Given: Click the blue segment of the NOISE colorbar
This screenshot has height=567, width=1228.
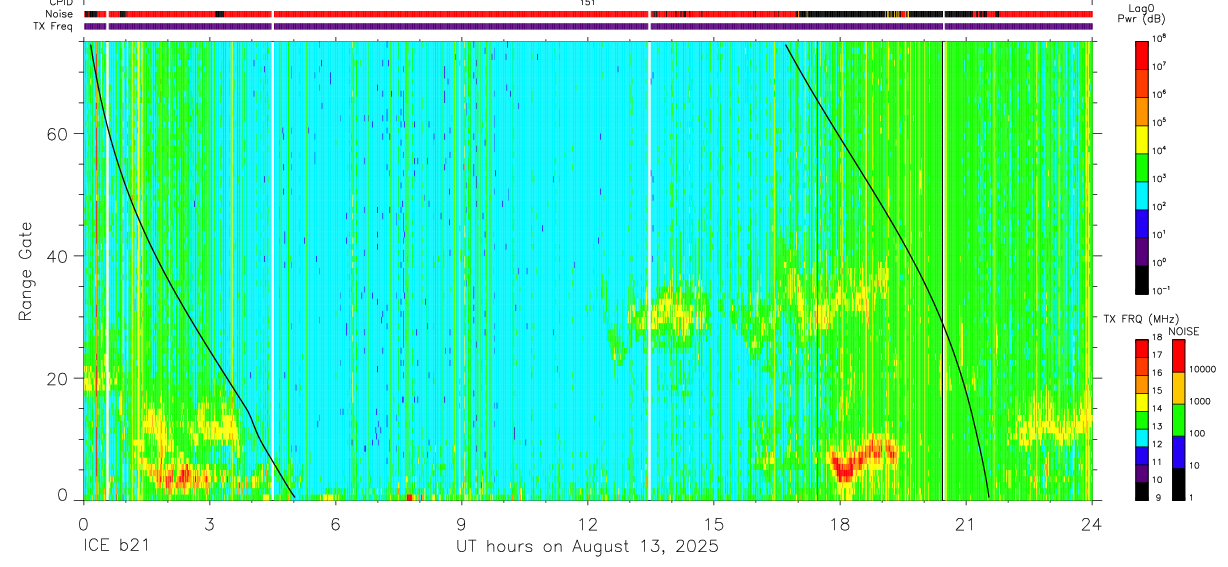Looking at the screenshot, I should click(x=1178, y=452).
